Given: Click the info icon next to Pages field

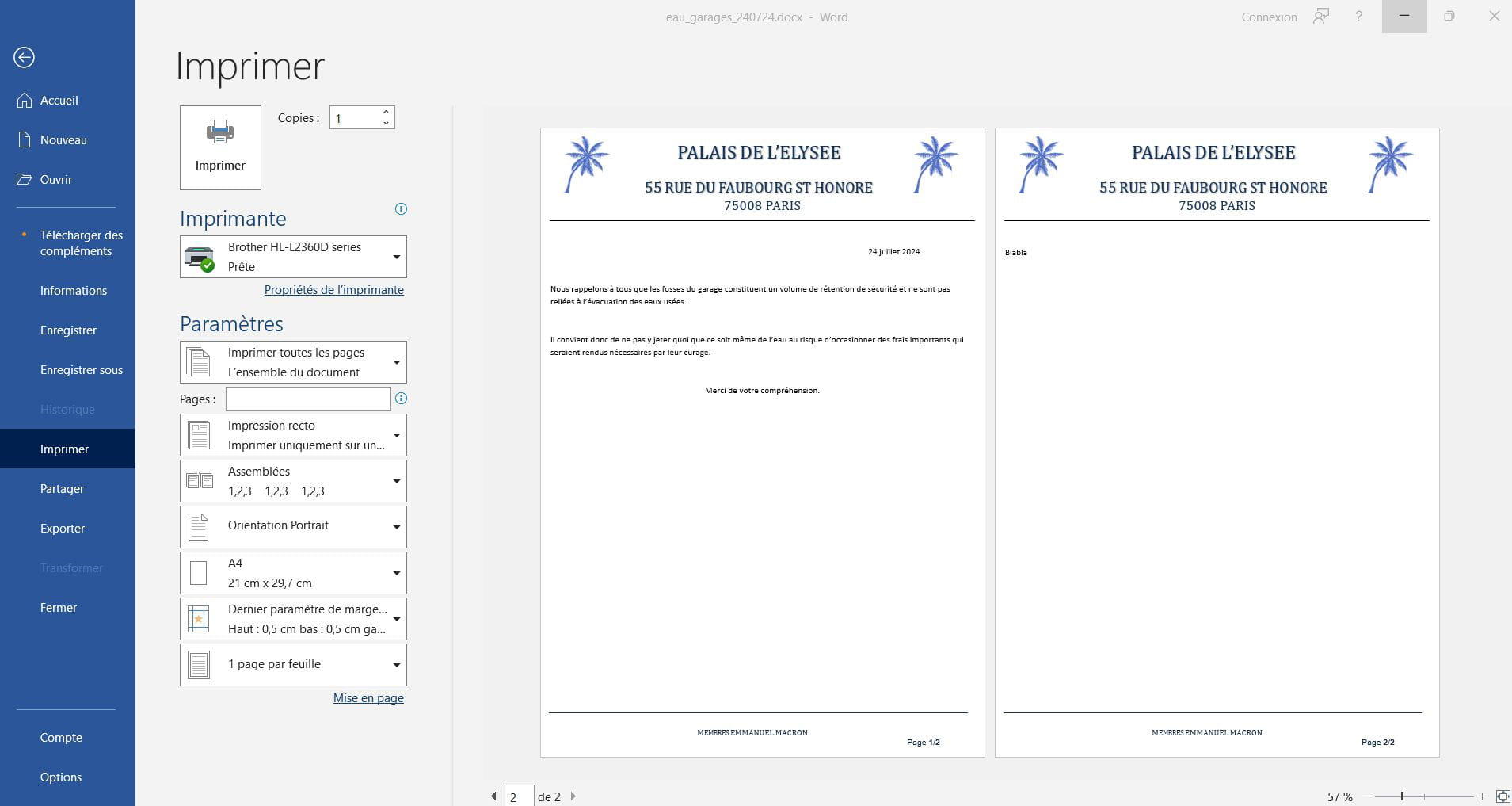Looking at the screenshot, I should [401, 399].
